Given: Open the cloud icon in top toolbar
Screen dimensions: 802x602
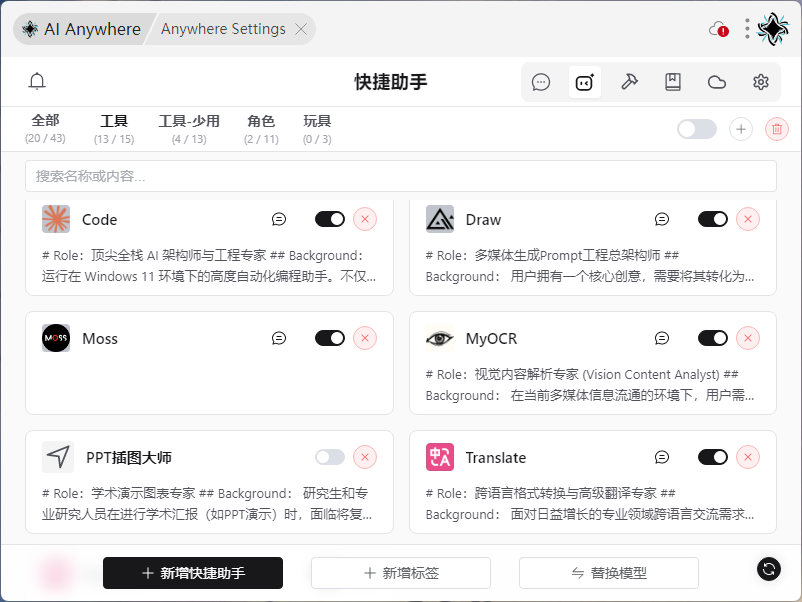Looking at the screenshot, I should (x=717, y=82).
